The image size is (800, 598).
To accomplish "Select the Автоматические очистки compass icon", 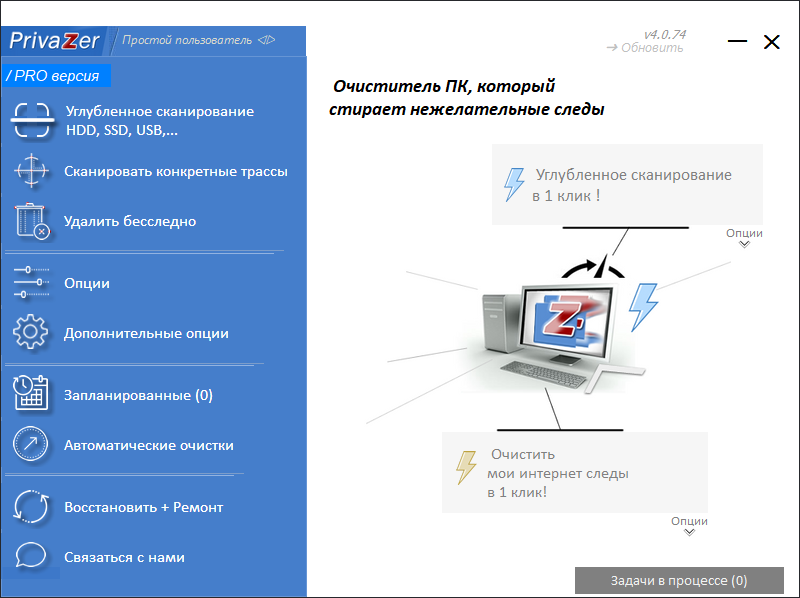I will pyautogui.click(x=31, y=444).
